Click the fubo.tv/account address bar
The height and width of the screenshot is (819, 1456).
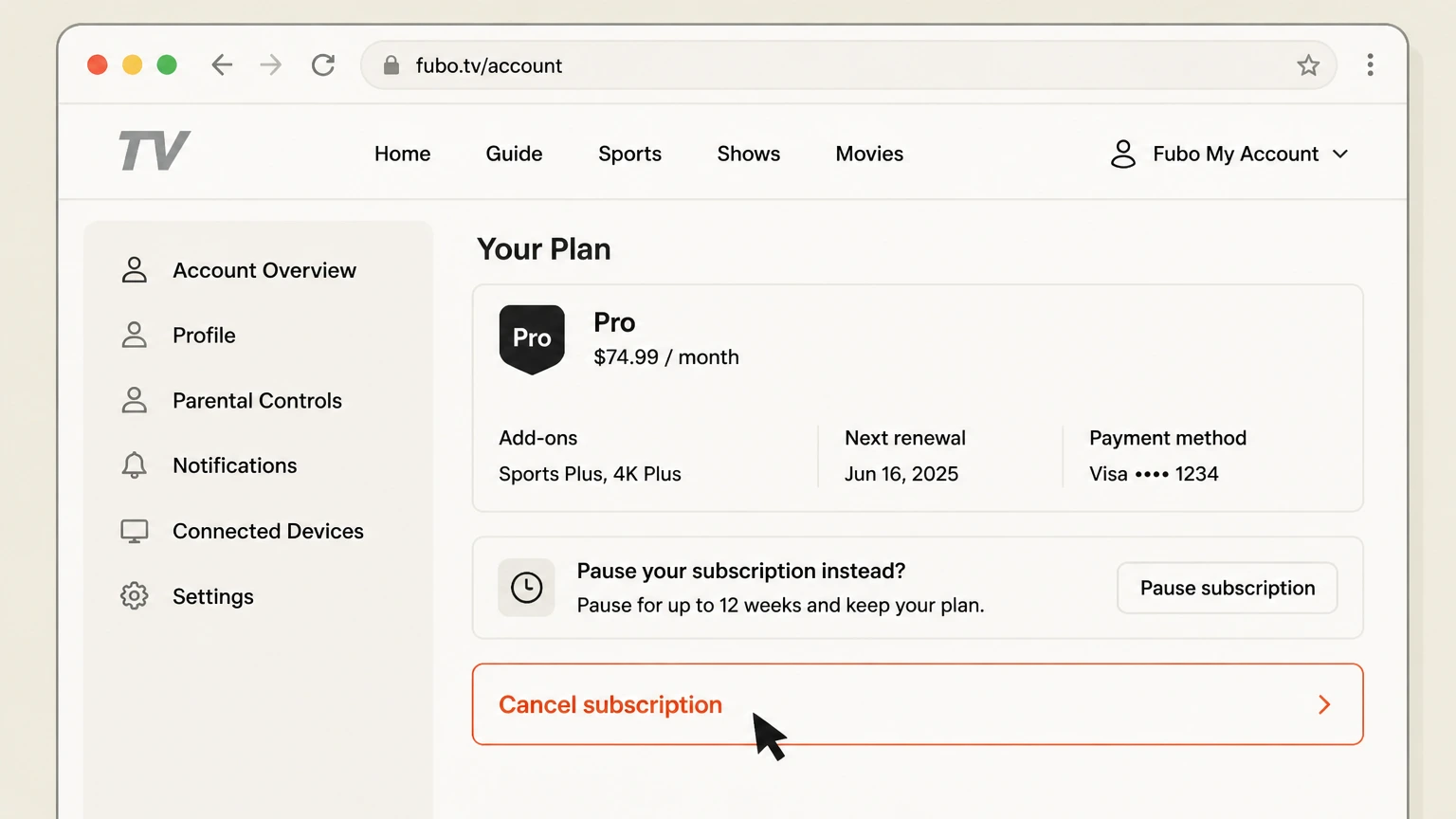(x=848, y=64)
